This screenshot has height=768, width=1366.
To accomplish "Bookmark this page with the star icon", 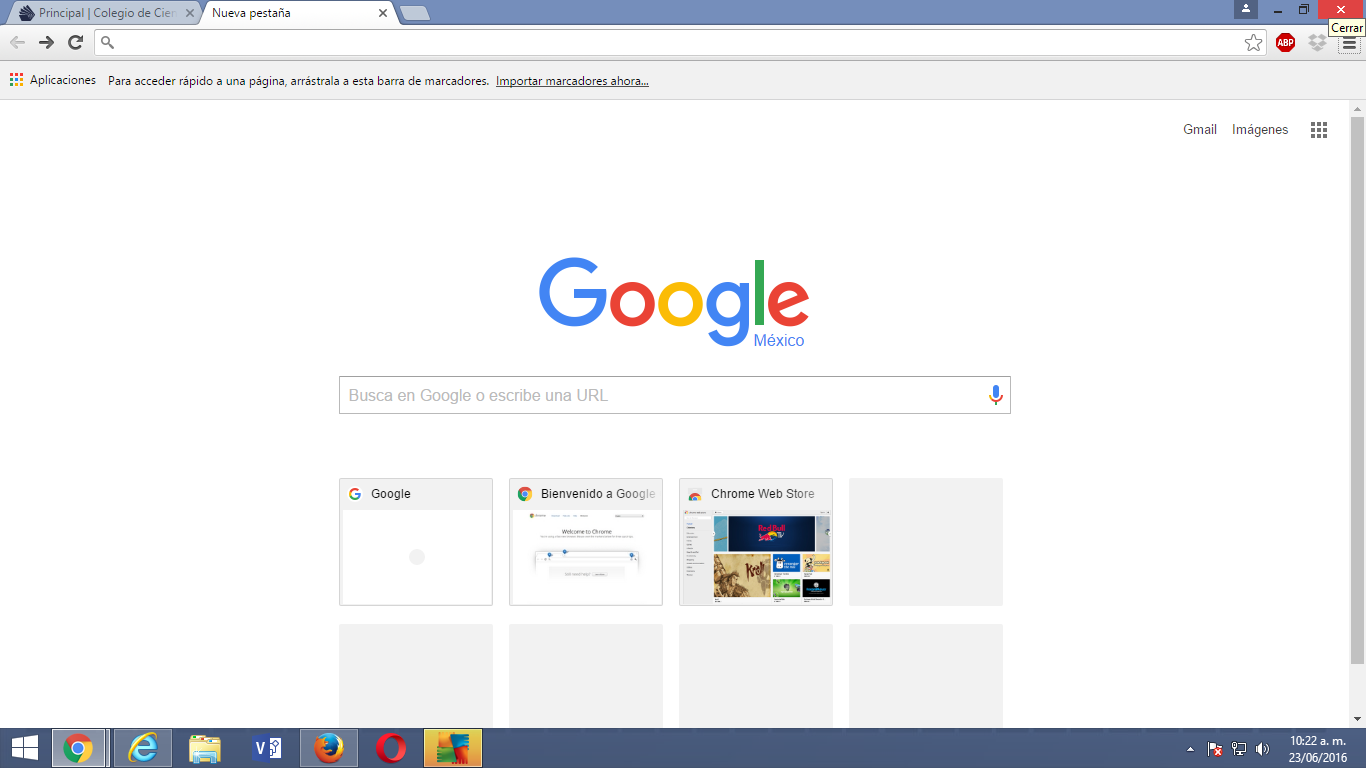I will click(x=1253, y=42).
